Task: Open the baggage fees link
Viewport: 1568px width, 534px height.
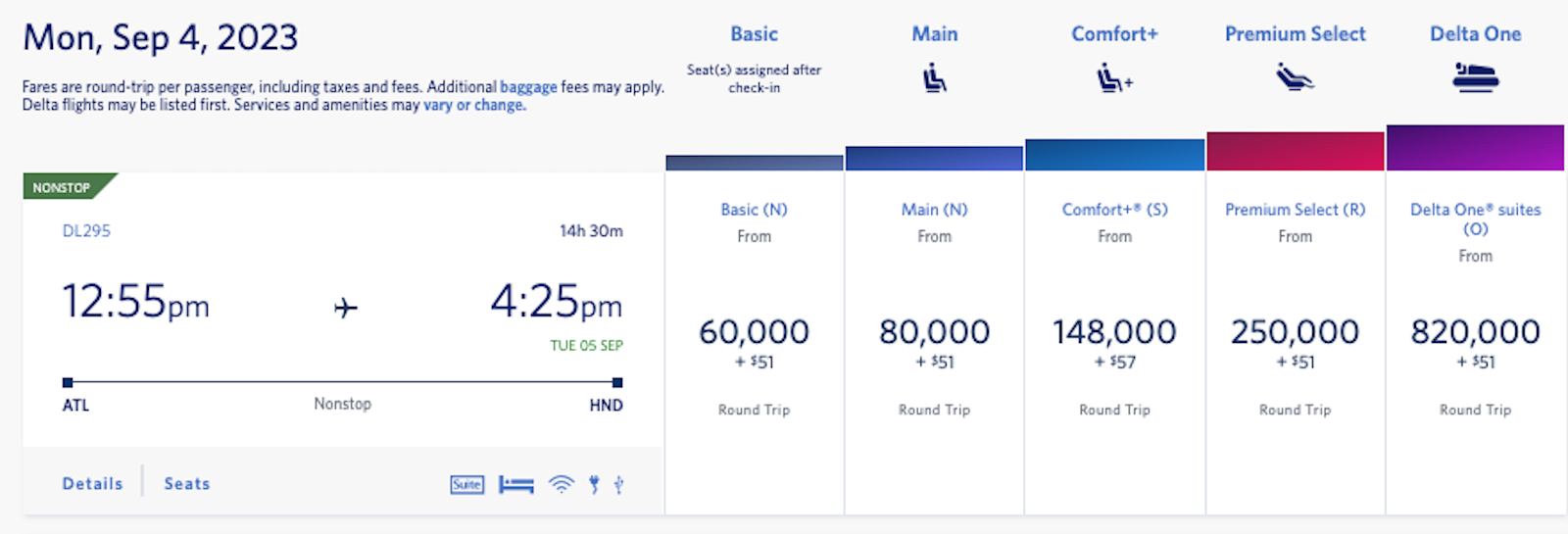Action: pyautogui.click(x=528, y=87)
